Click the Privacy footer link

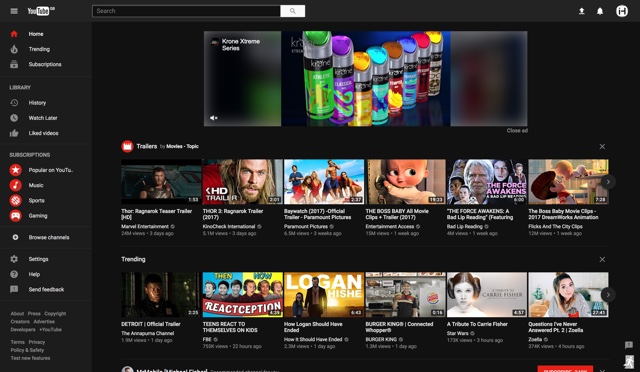coord(37,342)
